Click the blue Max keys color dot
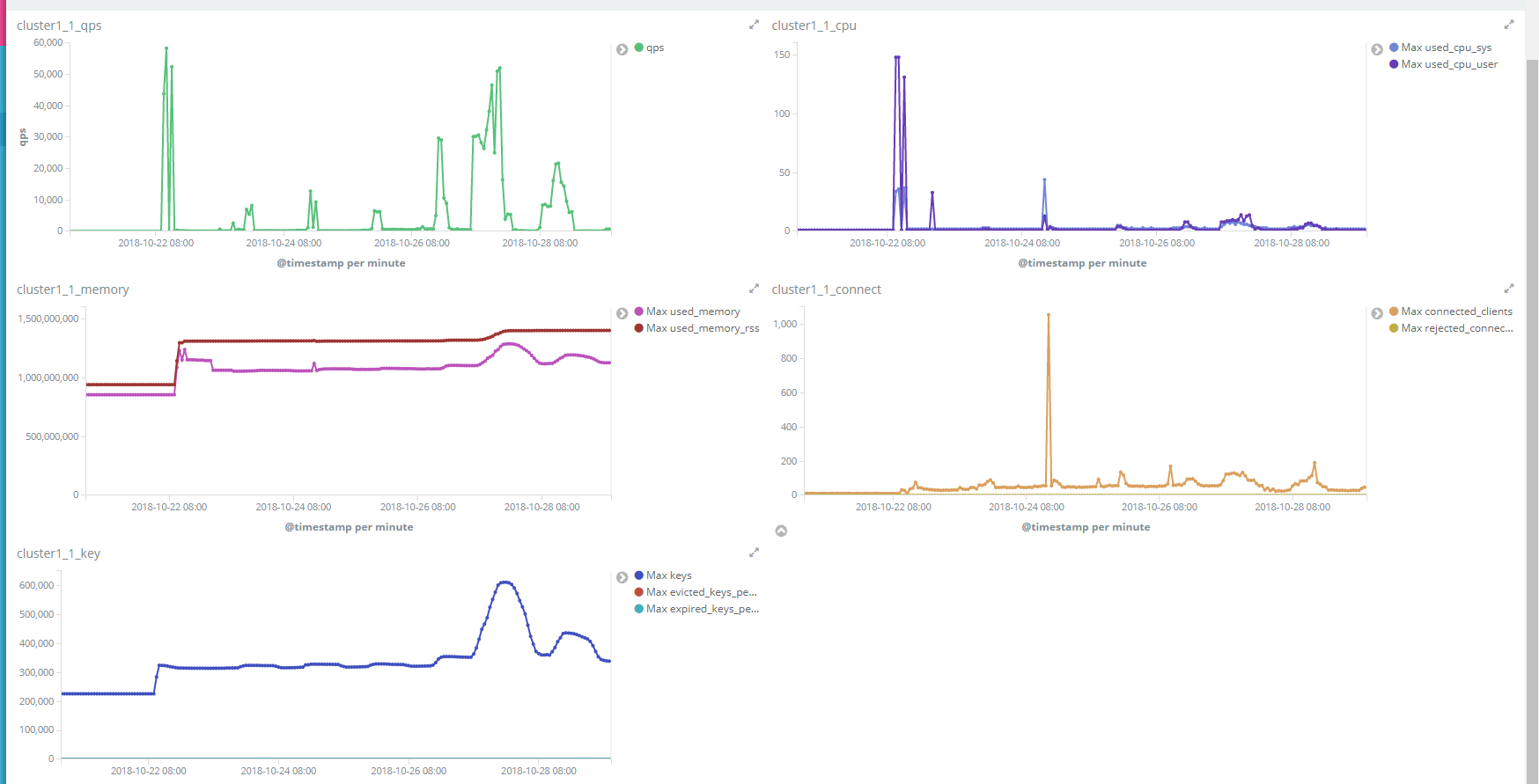Image resolution: width=1539 pixels, height=784 pixels. click(x=639, y=575)
